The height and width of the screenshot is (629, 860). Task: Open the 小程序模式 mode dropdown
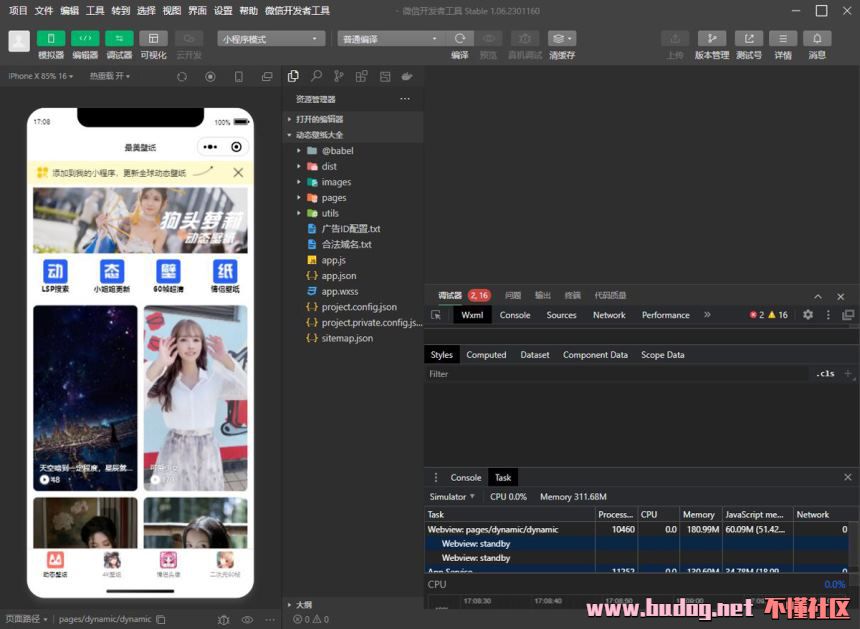click(272, 39)
